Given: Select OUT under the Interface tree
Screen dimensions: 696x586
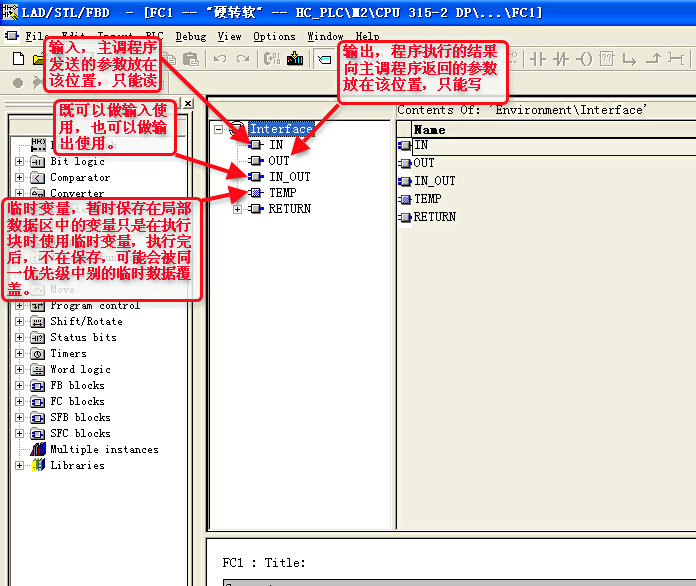Looking at the screenshot, I should [279, 161].
